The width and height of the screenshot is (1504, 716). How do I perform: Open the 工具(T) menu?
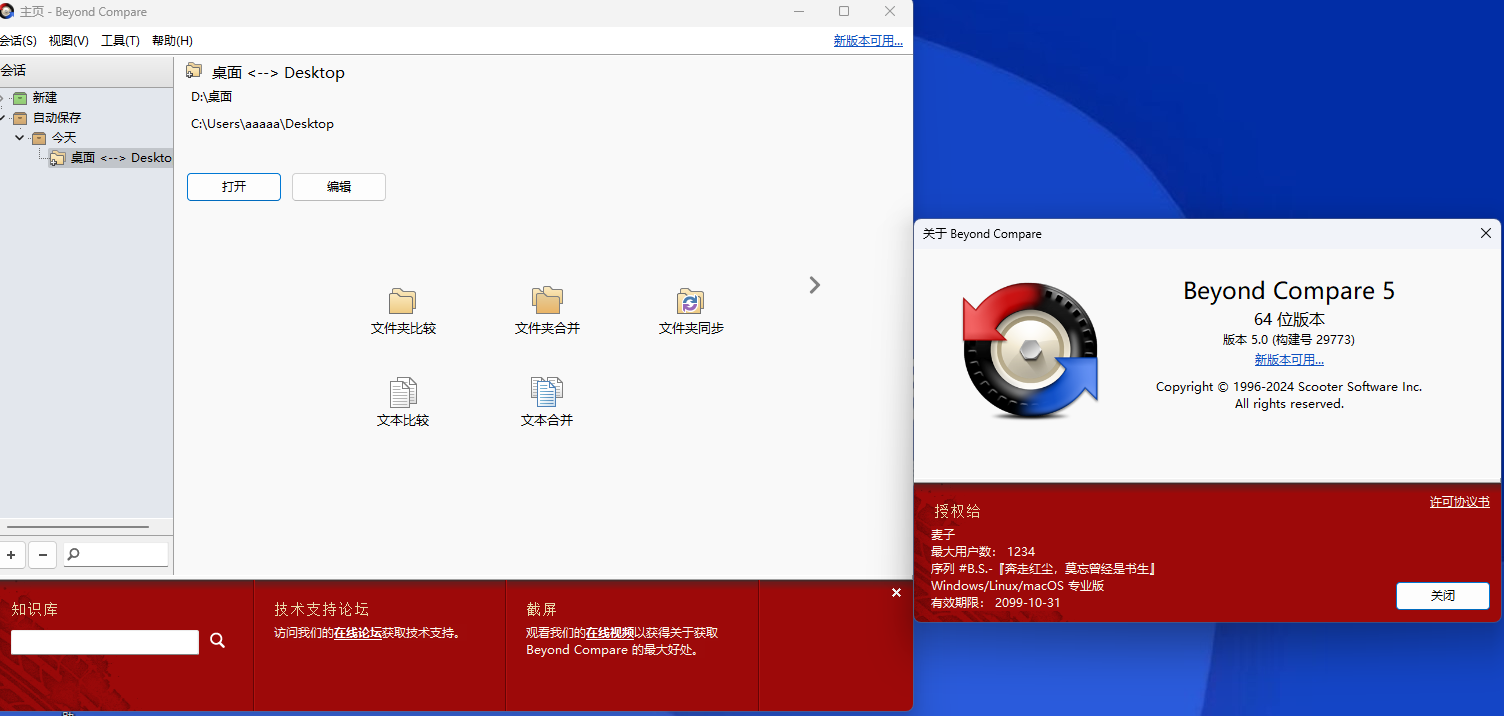tap(120, 41)
